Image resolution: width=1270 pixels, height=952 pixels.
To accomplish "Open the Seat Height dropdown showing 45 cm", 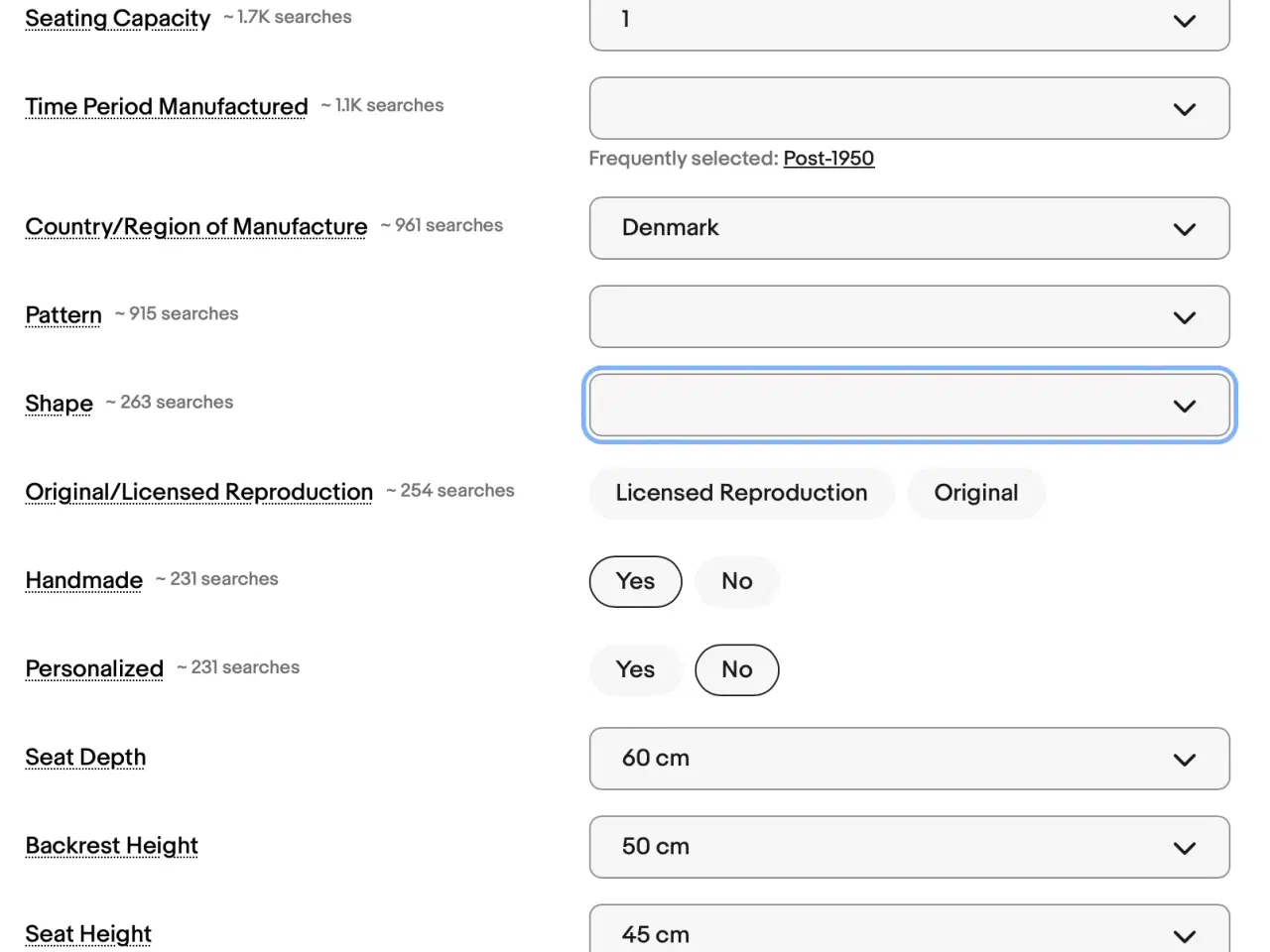I will point(908,932).
